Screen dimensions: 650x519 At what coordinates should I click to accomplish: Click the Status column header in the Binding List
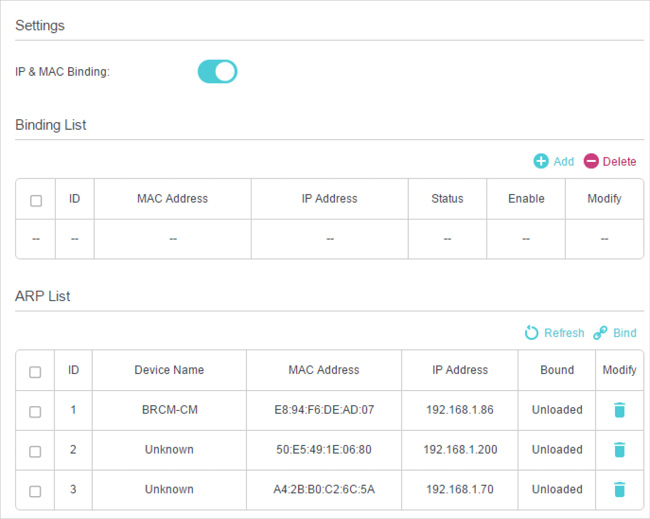click(447, 199)
